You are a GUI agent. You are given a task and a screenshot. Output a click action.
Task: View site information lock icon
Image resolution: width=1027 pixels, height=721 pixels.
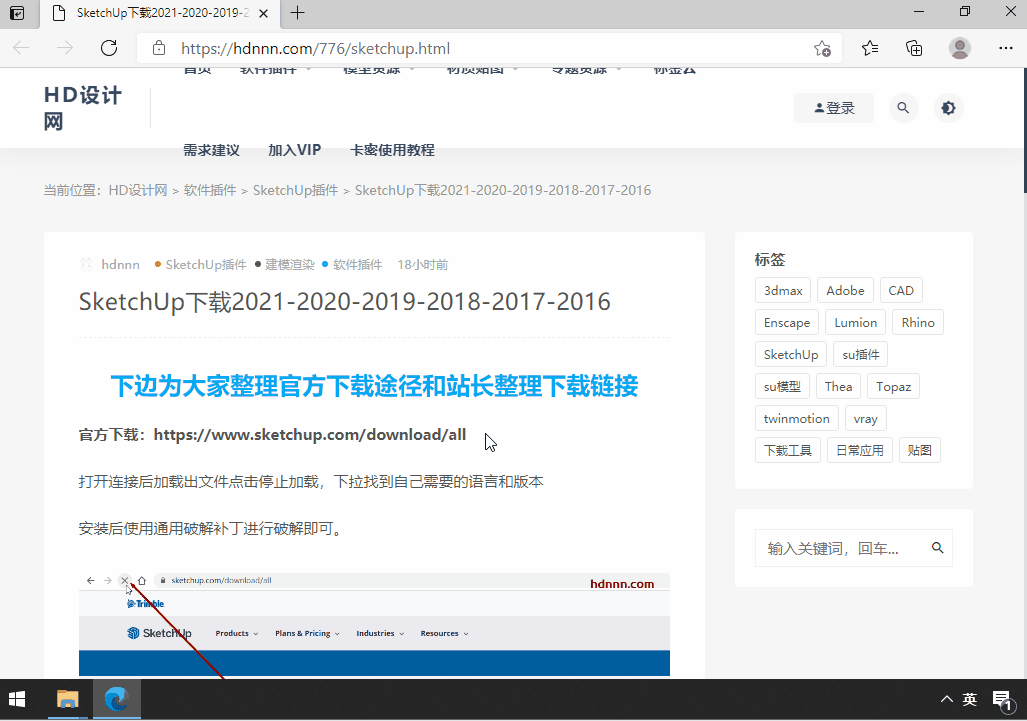159,48
